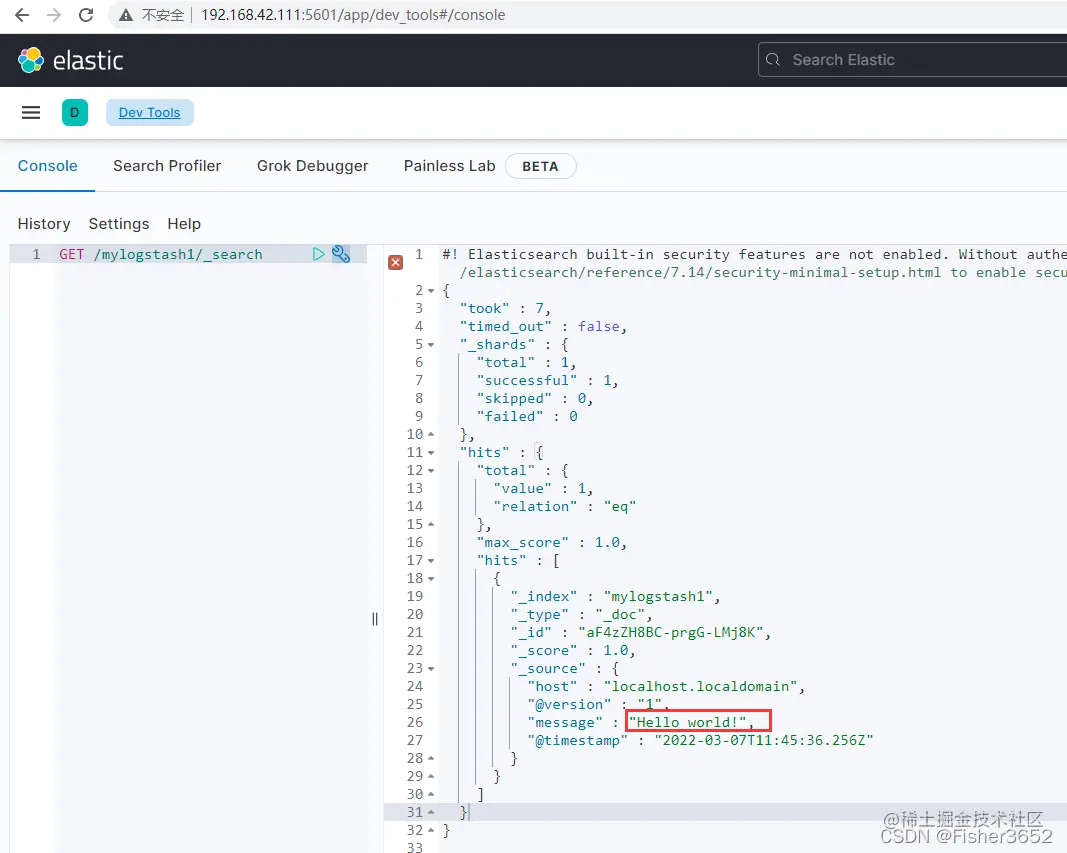Collapse the fold arrow on line 2
This screenshot has height=853, width=1067.
[x=431, y=291]
